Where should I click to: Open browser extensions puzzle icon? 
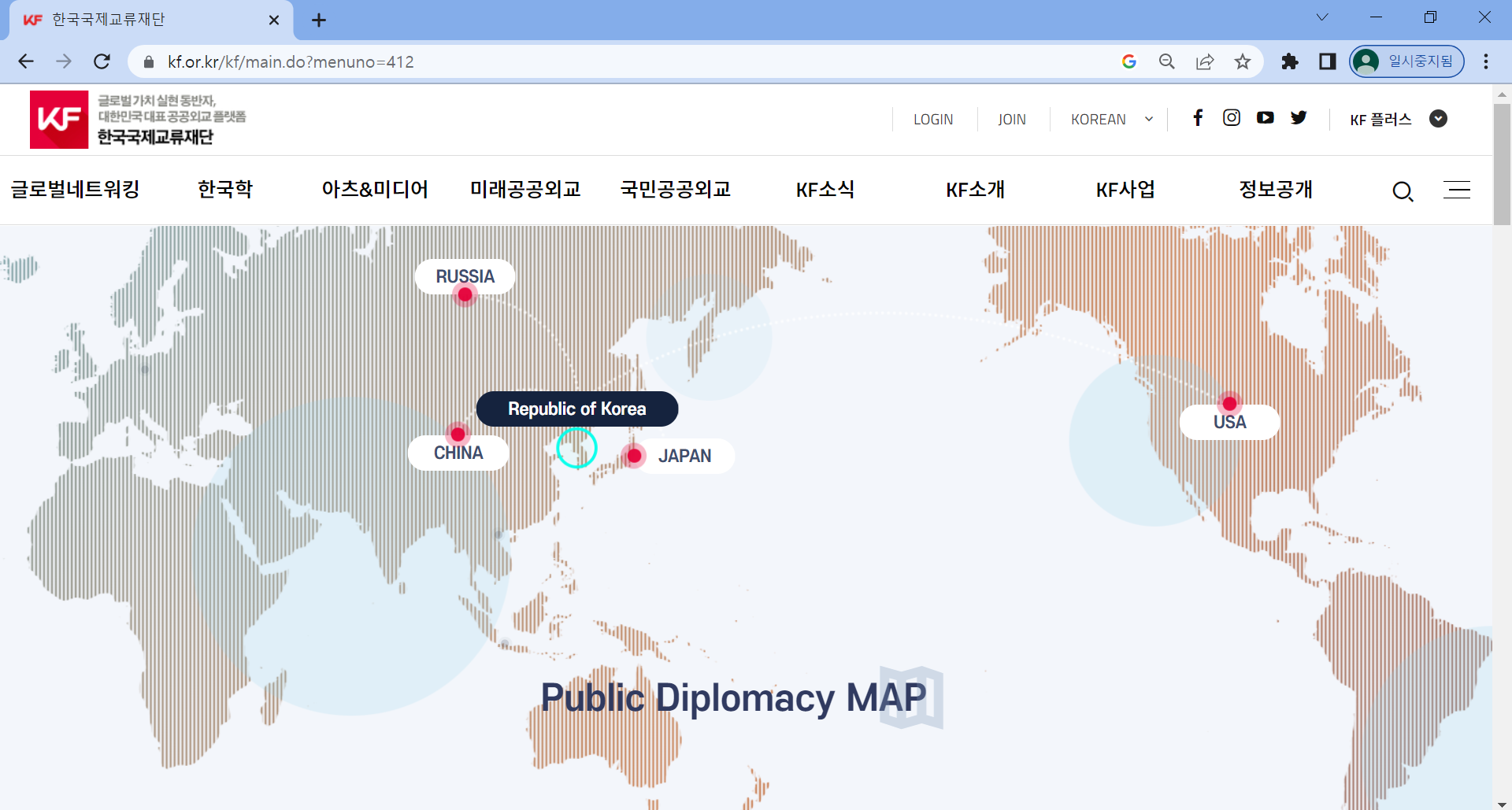click(1289, 61)
